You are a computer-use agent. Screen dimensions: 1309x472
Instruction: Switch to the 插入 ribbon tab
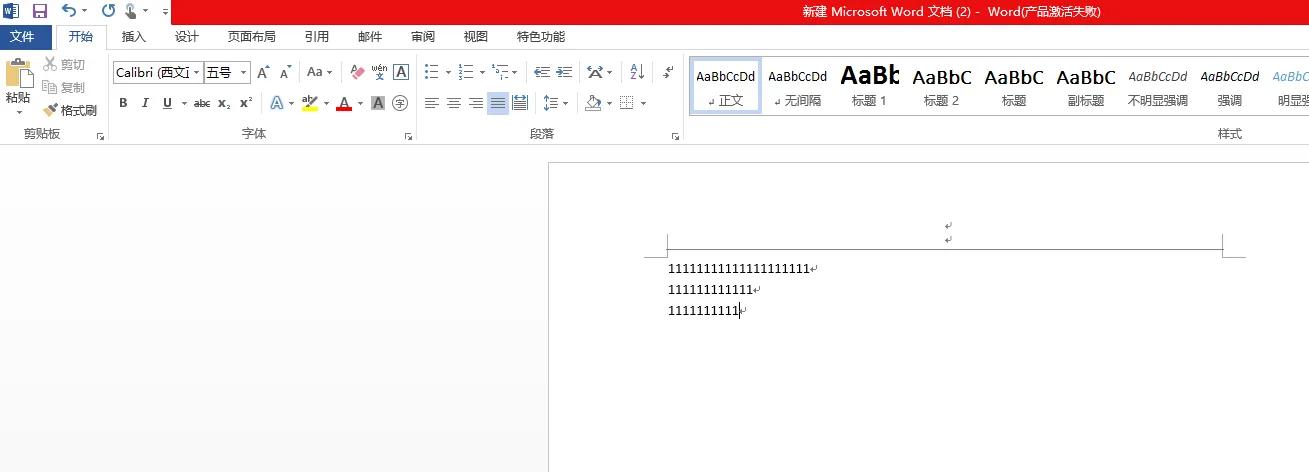point(133,37)
